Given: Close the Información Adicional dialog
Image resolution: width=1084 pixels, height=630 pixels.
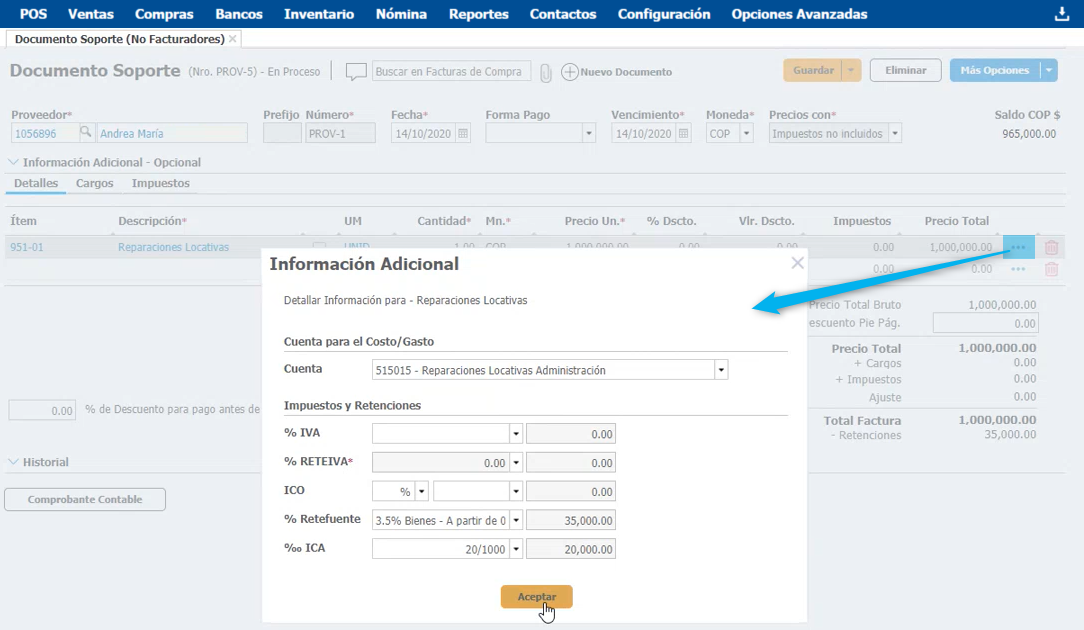Looking at the screenshot, I should pos(797,263).
